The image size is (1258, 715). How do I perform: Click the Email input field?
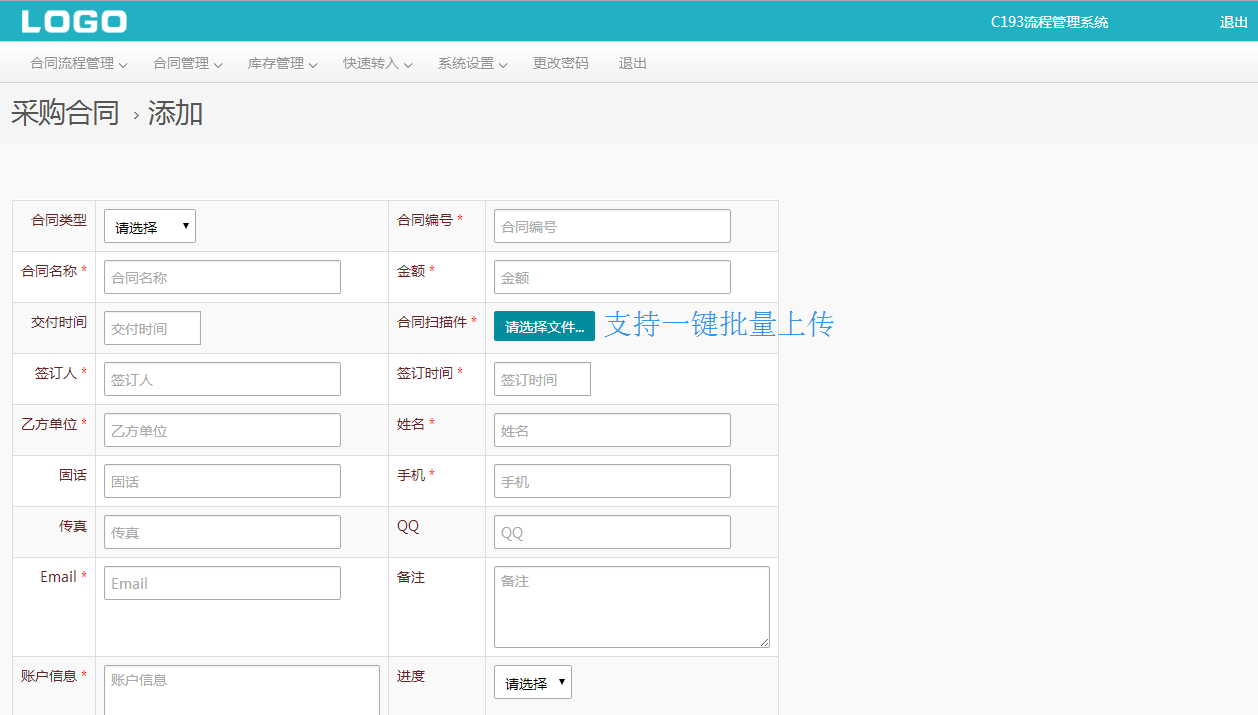pyautogui.click(x=222, y=583)
